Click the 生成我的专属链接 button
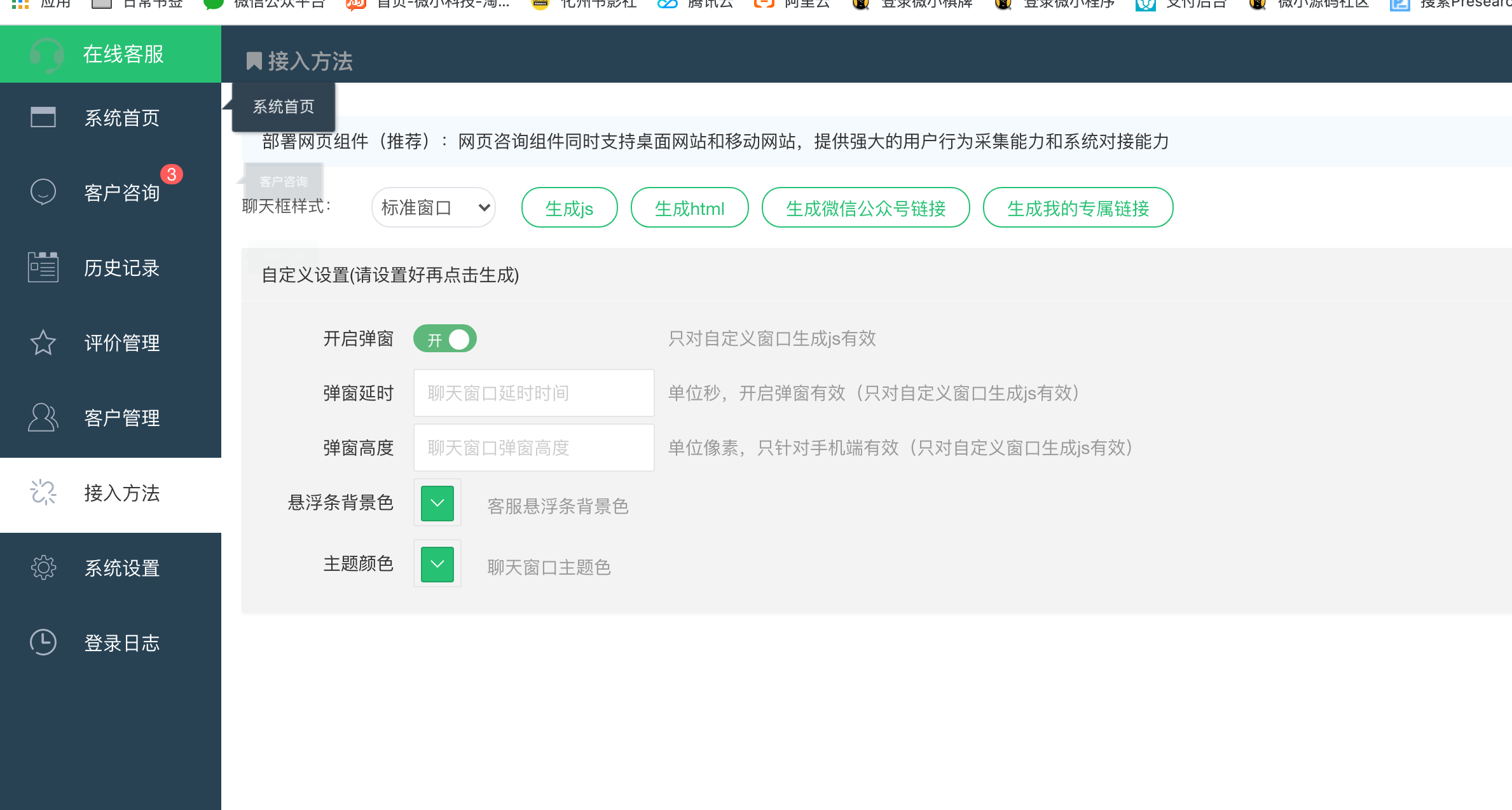The width and height of the screenshot is (1512, 810). (x=1078, y=207)
